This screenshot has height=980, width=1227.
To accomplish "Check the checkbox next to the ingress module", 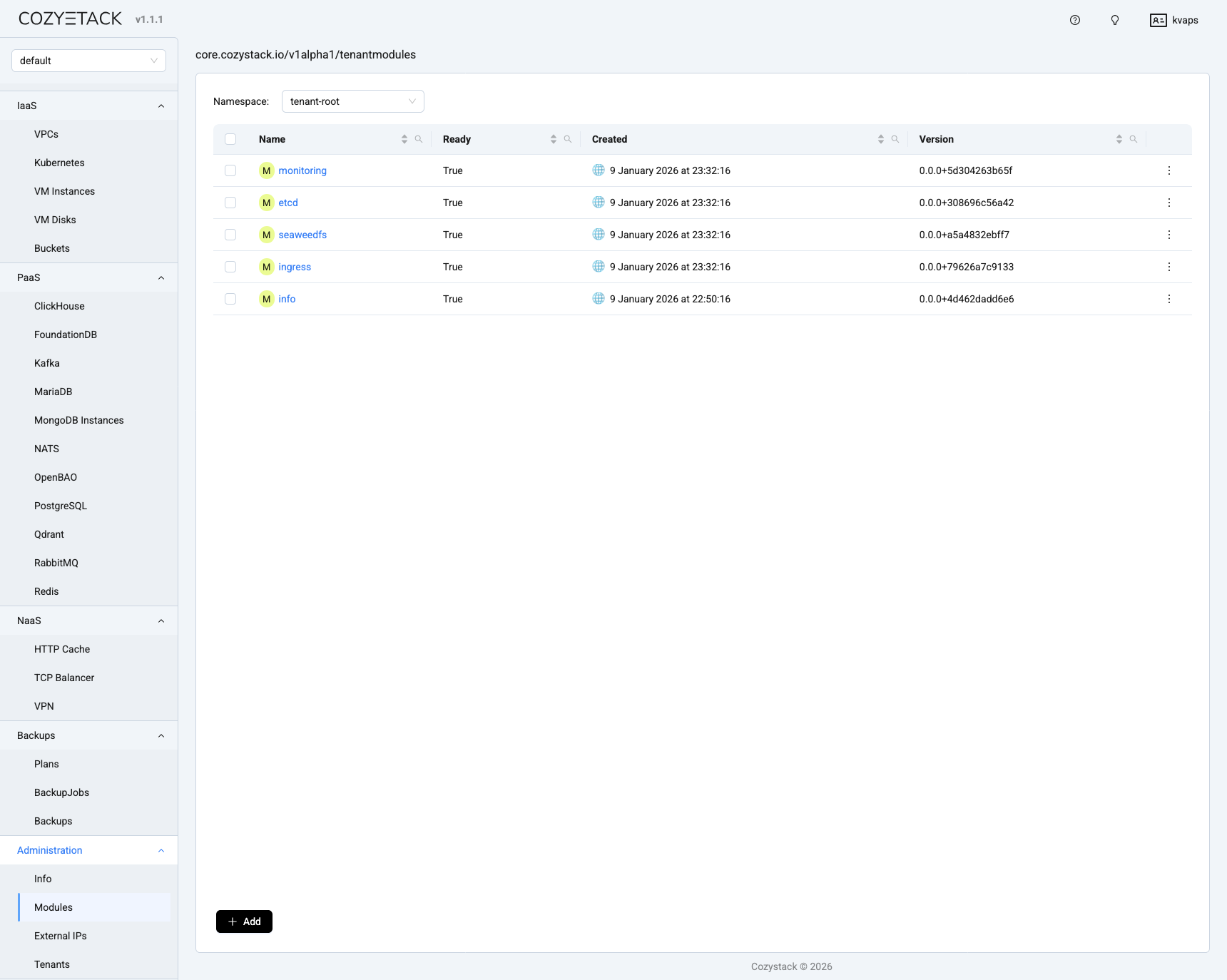I will (230, 267).
